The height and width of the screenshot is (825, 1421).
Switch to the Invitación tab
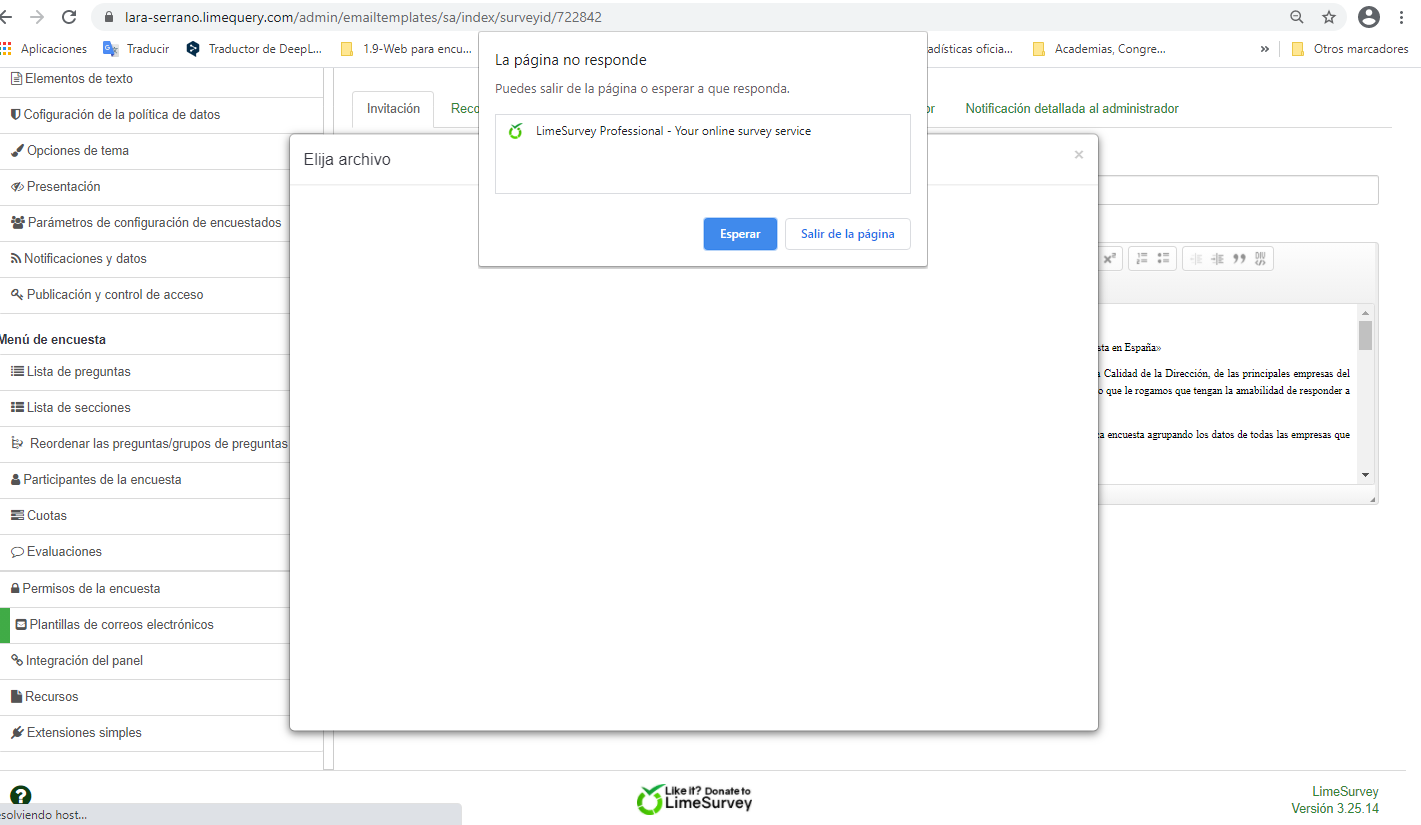point(393,109)
